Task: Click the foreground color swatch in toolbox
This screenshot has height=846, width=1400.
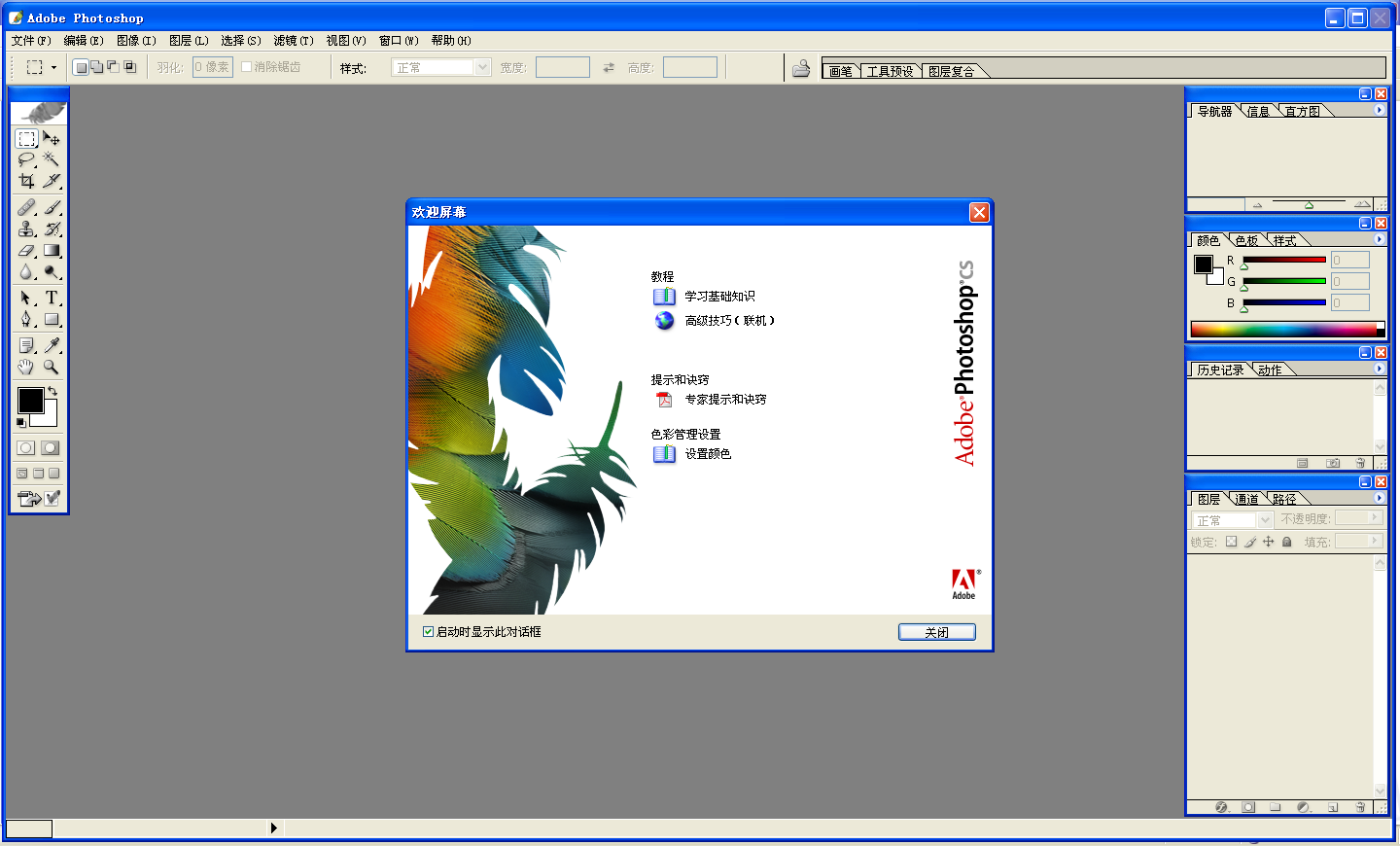Action: coord(29,399)
